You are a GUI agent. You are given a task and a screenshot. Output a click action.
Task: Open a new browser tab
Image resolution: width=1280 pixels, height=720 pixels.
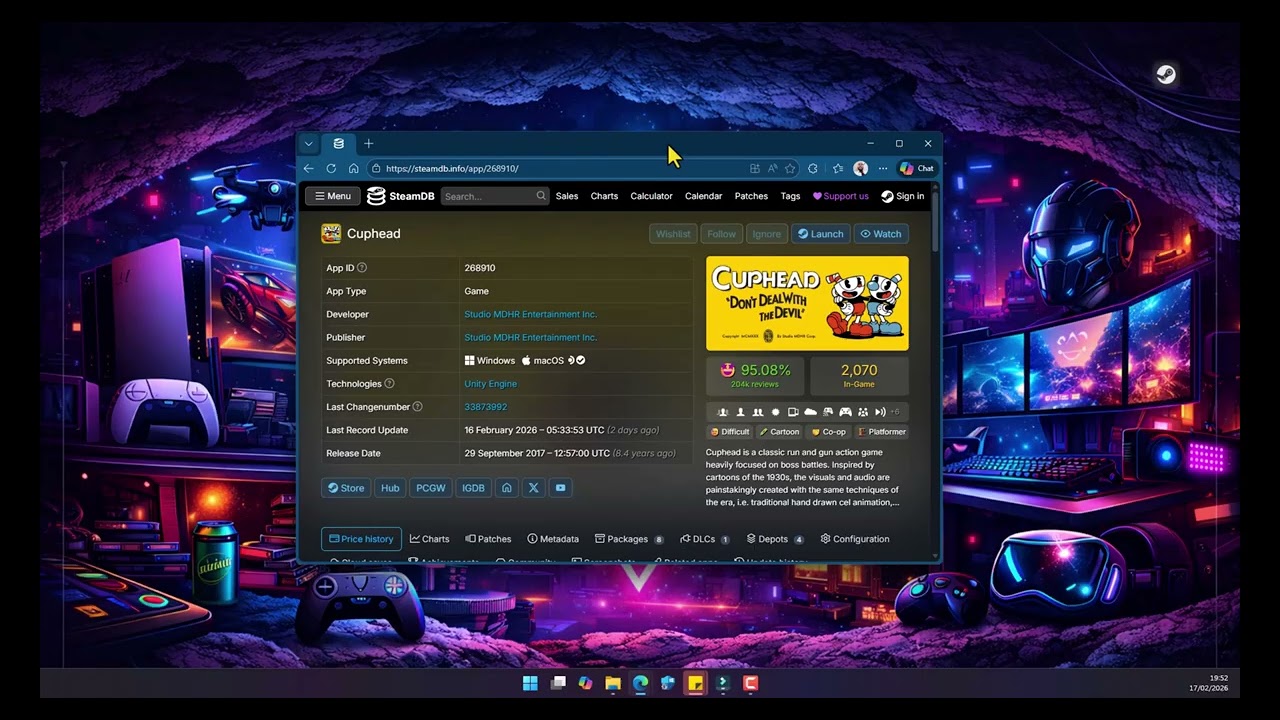(368, 144)
